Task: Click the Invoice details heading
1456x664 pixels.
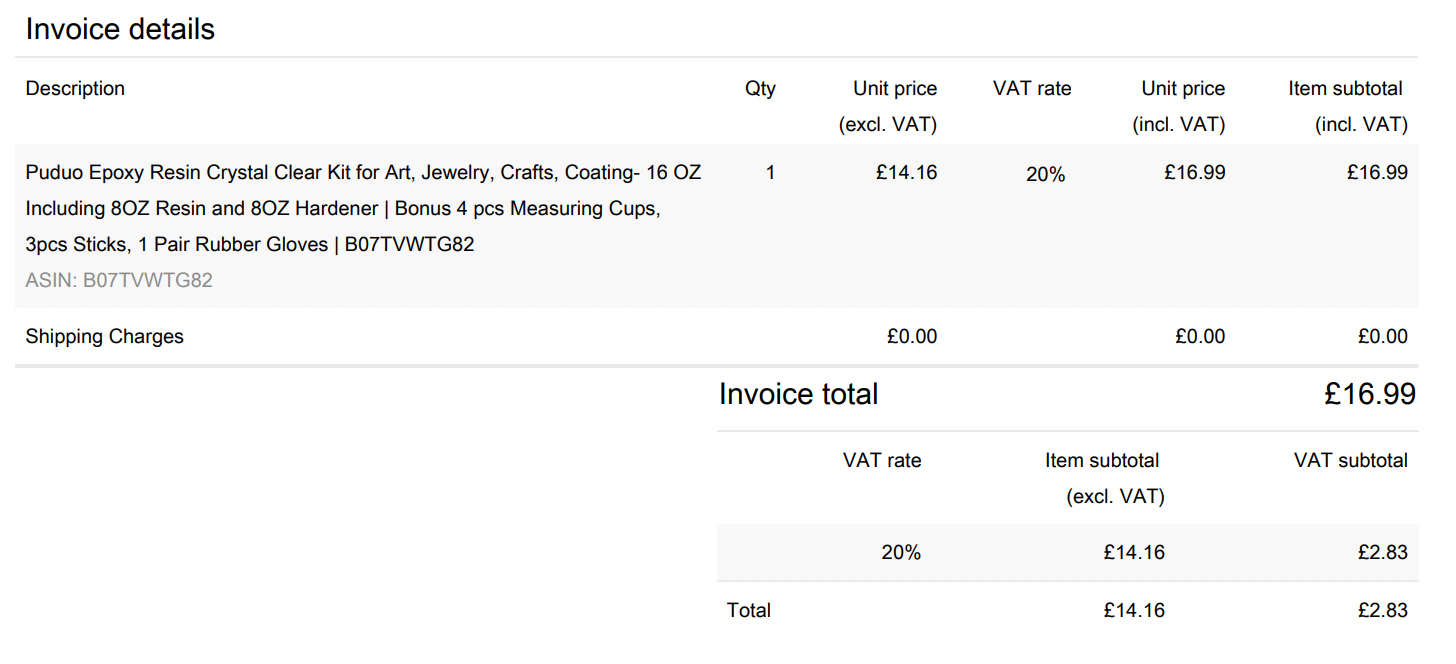Action: click(120, 29)
